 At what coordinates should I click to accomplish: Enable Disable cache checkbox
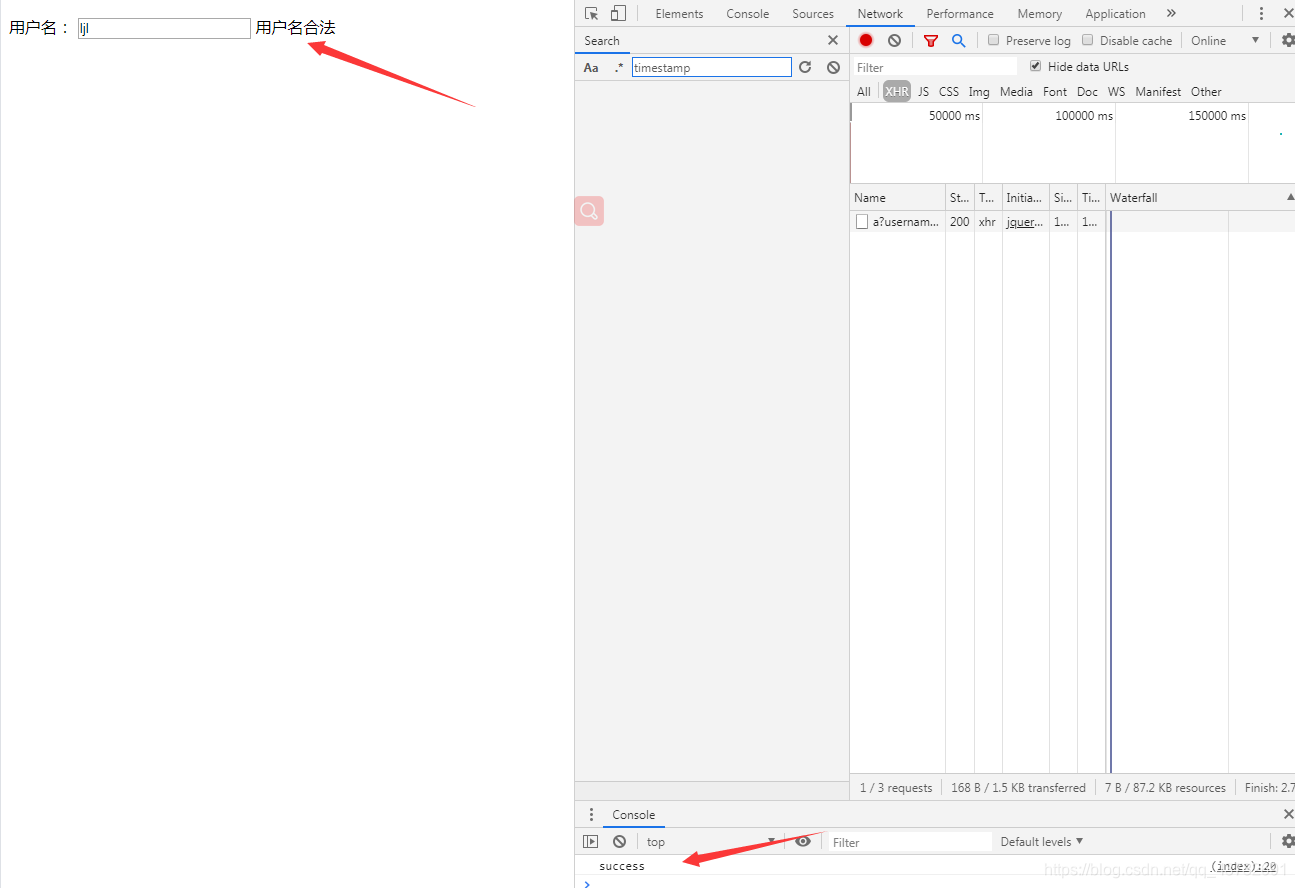coord(1087,40)
